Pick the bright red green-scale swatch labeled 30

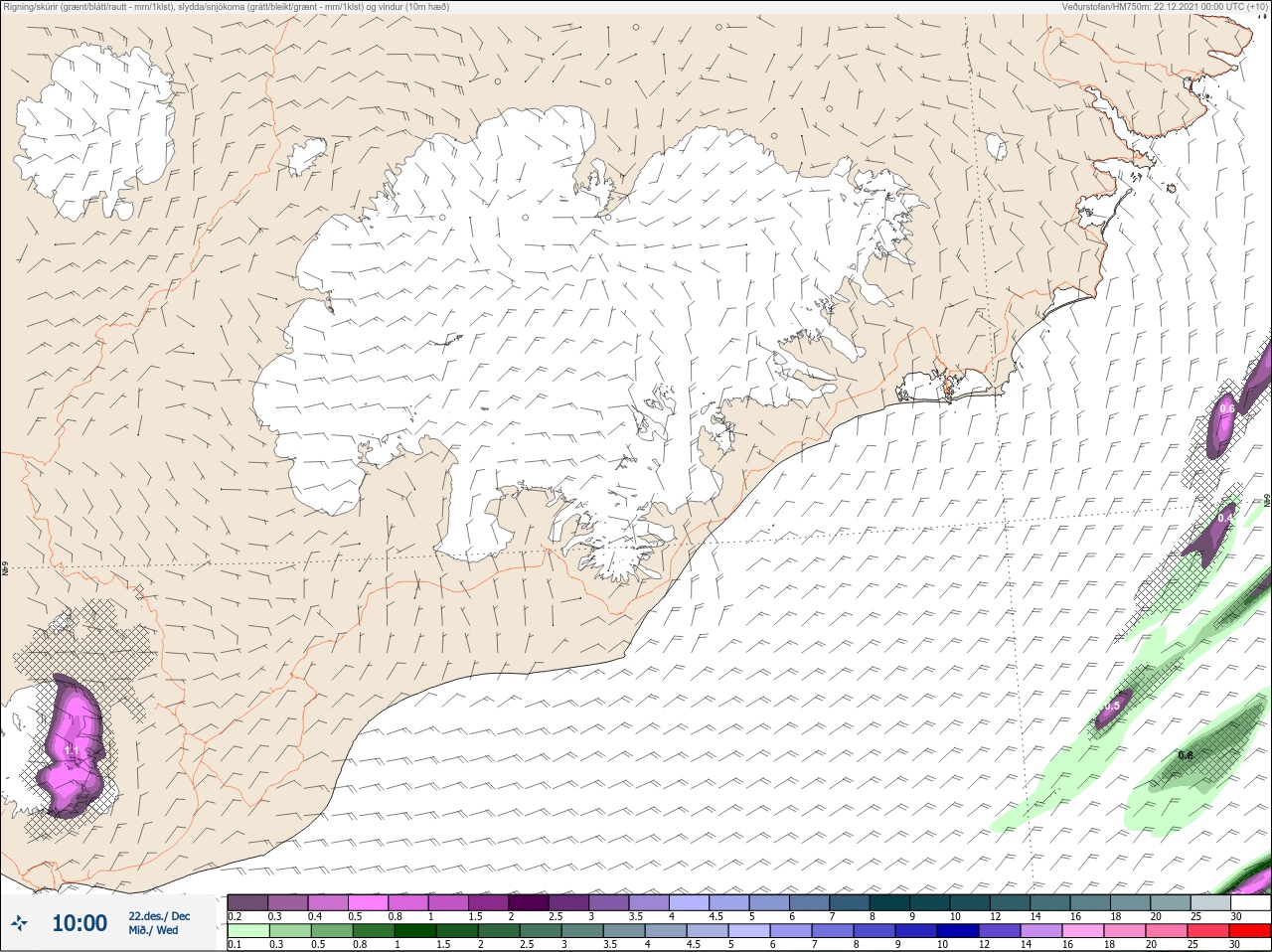pyautogui.click(x=1250, y=931)
